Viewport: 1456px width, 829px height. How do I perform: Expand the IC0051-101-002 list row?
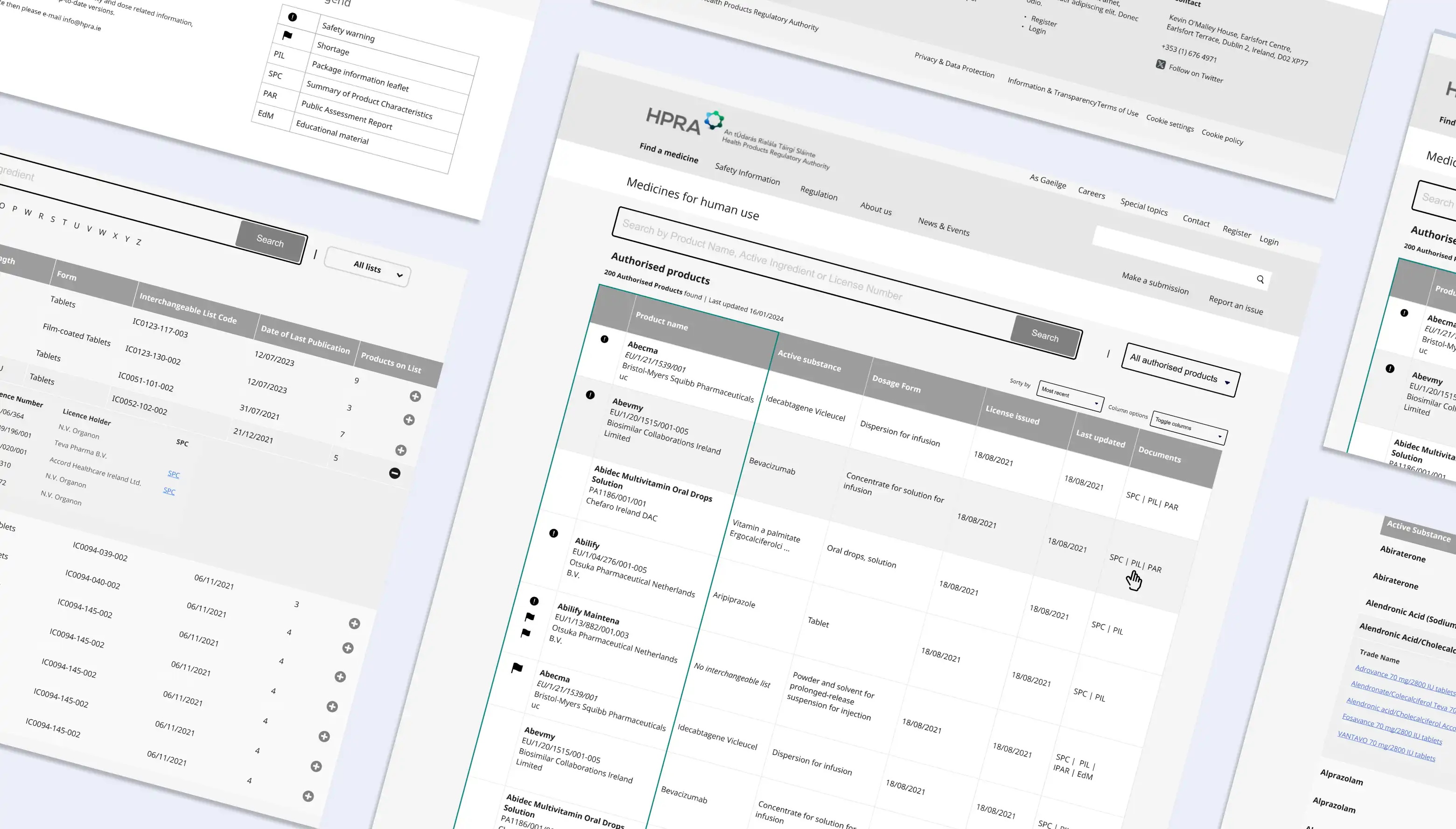(x=401, y=450)
